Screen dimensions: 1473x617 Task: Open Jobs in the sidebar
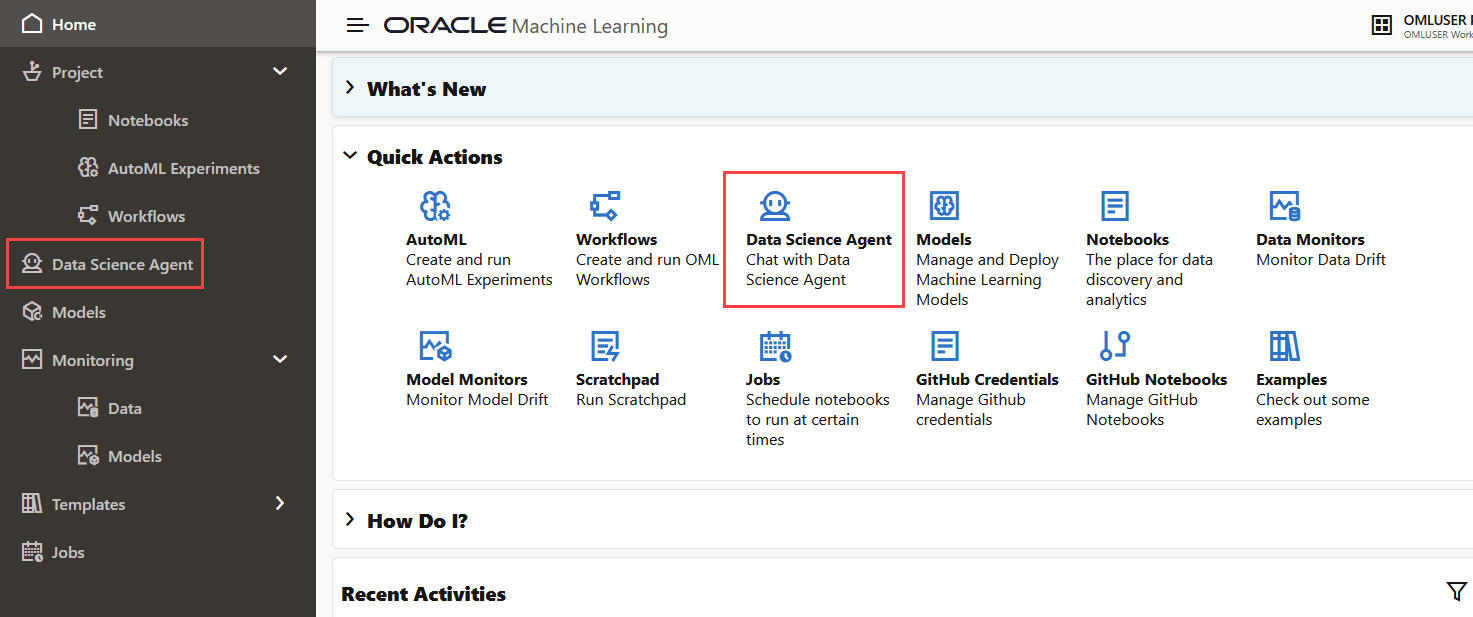click(x=68, y=552)
